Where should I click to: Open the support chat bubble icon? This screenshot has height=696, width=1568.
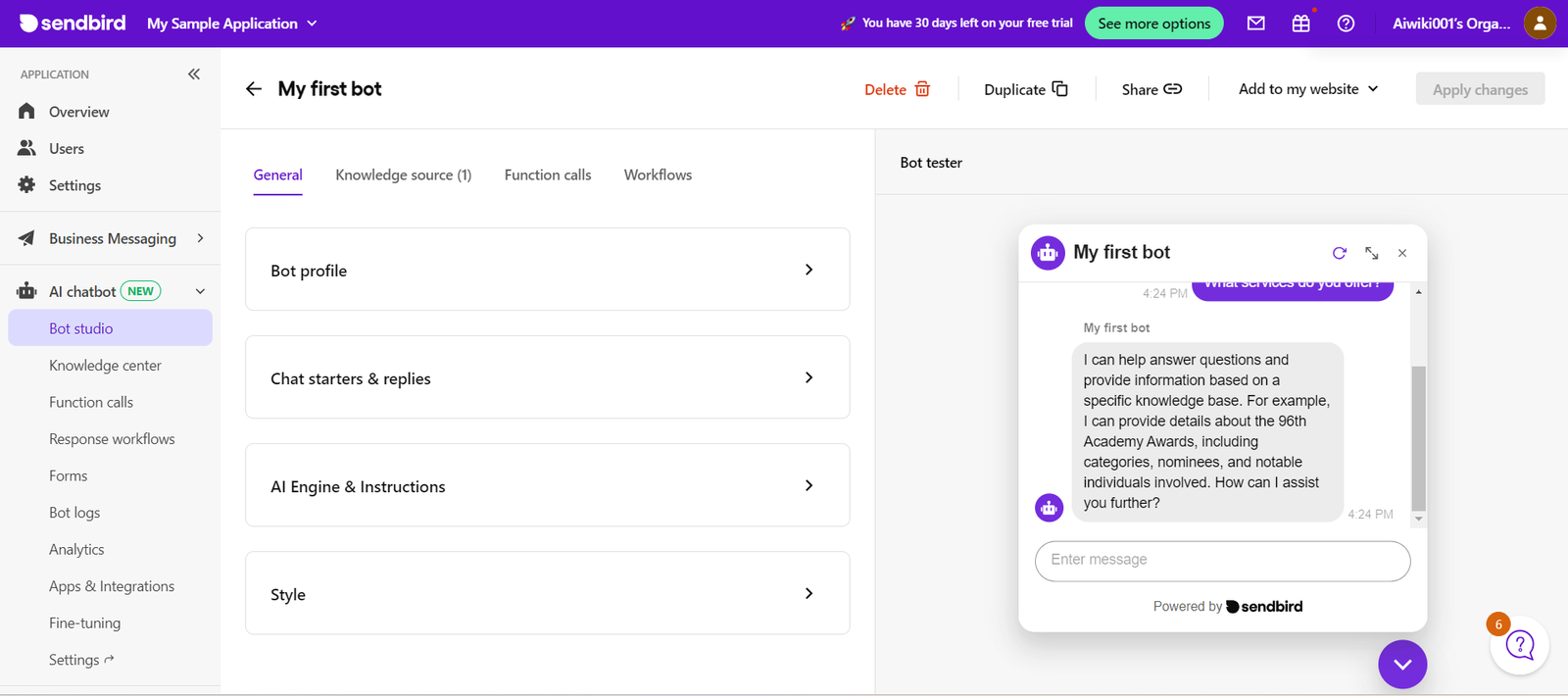[x=1519, y=645]
